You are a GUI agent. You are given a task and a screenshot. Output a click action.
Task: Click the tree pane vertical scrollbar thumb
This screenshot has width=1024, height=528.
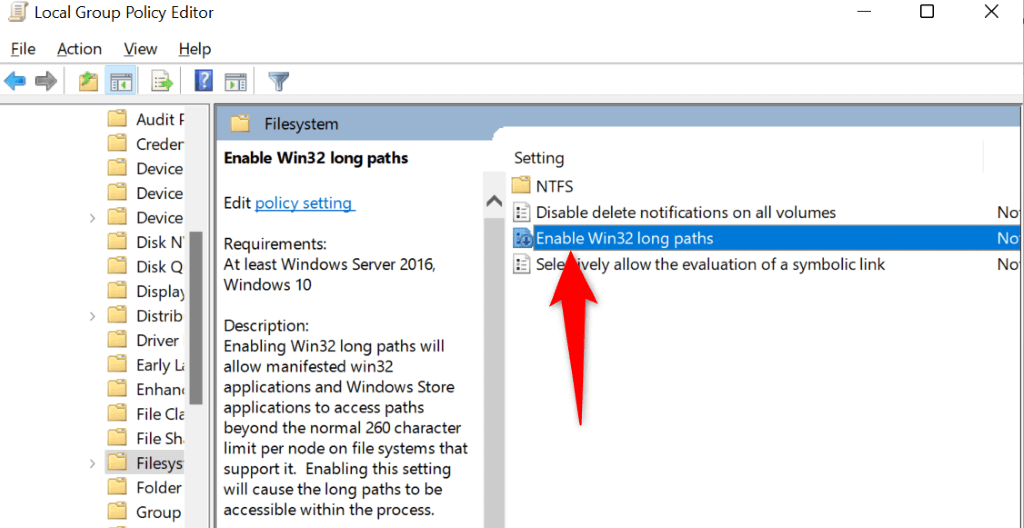point(195,318)
